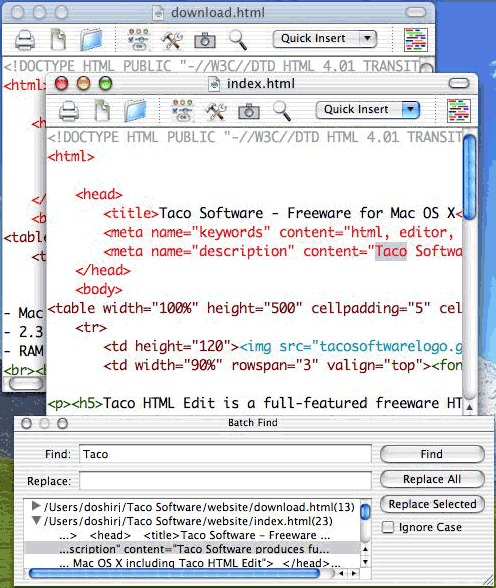
Task: Click the colored syntax icon in download.html window
Action: tap(416, 40)
